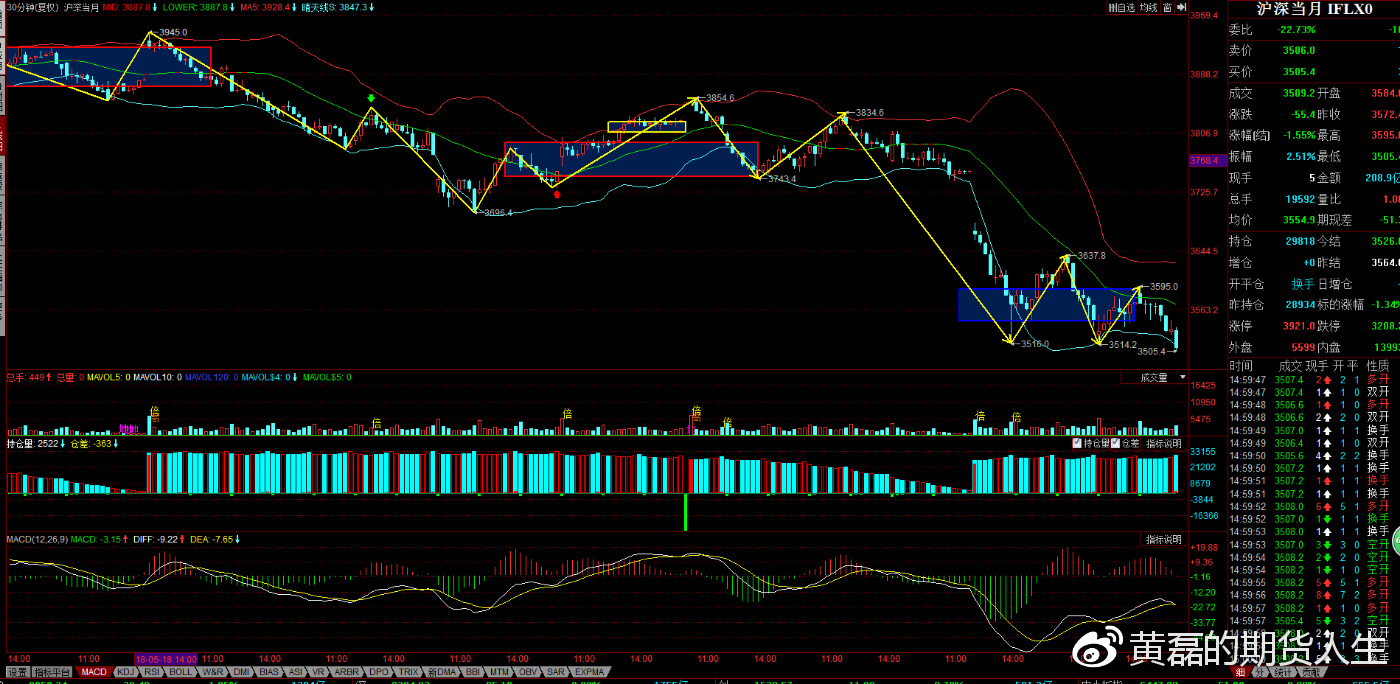
Task: Switch to the BOLL indicator tab
Action: tap(181, 672)
